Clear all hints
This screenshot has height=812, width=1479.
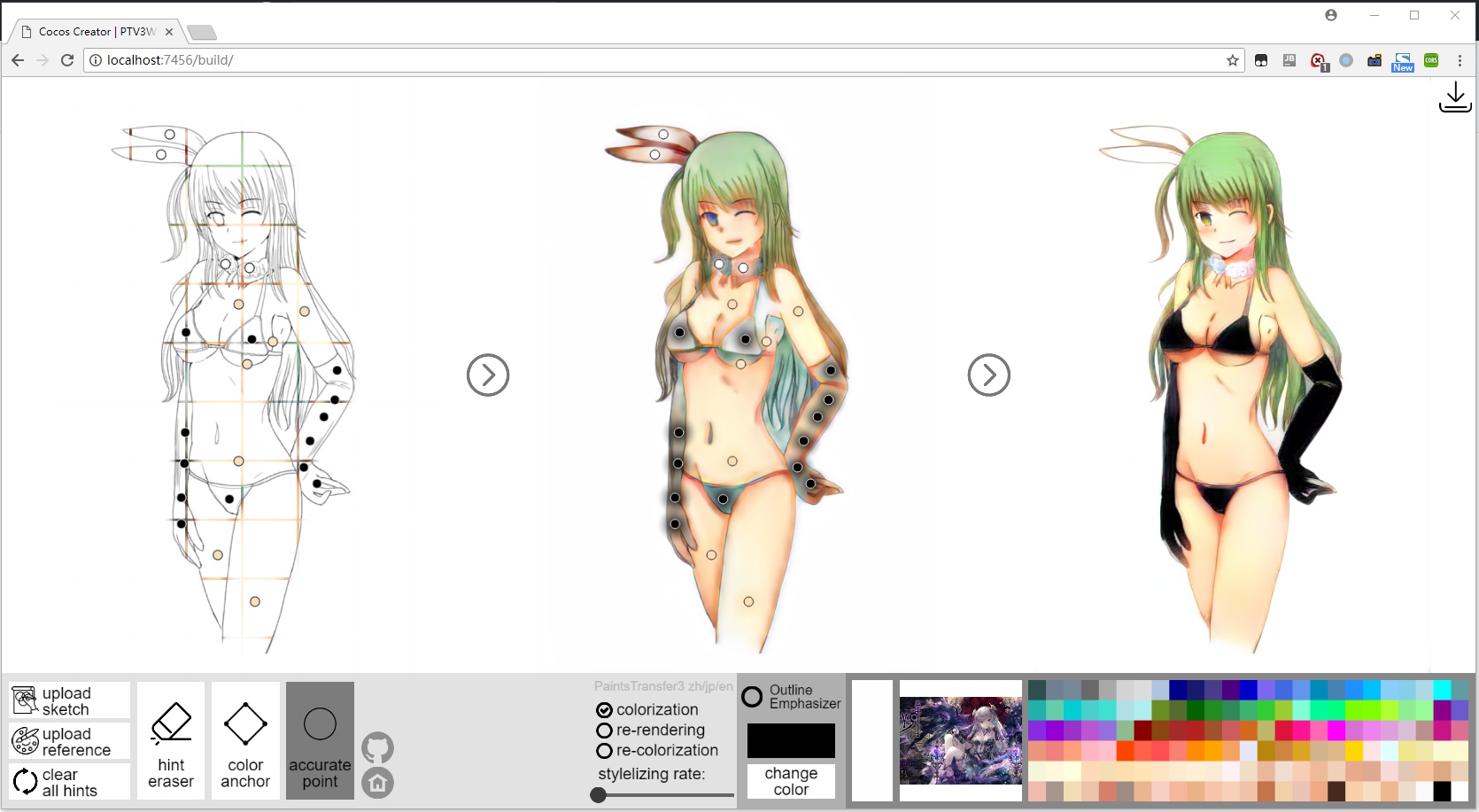[69, 782]
